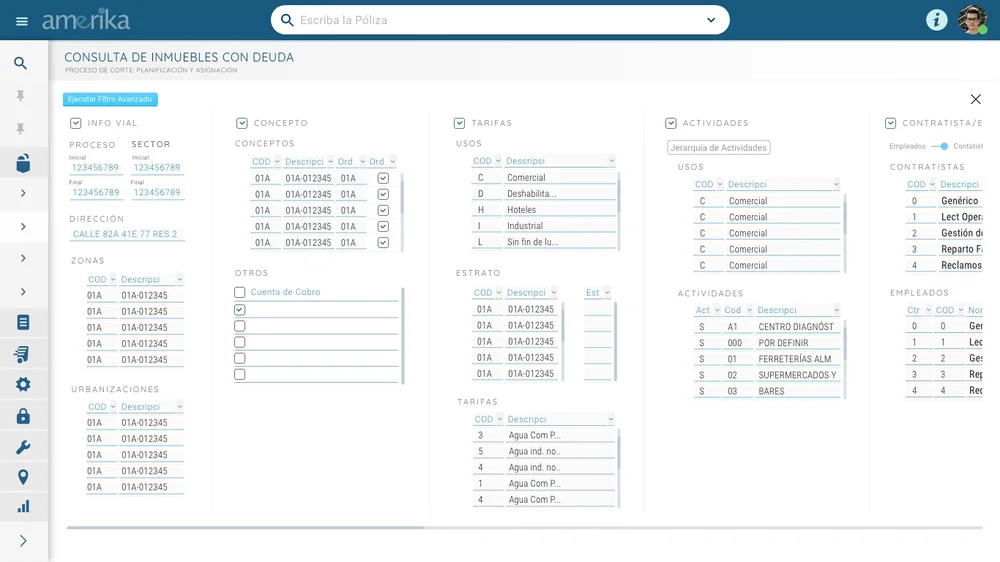Click the Proceso Inicial input field

pyautogui.click(x=95, y=167)
